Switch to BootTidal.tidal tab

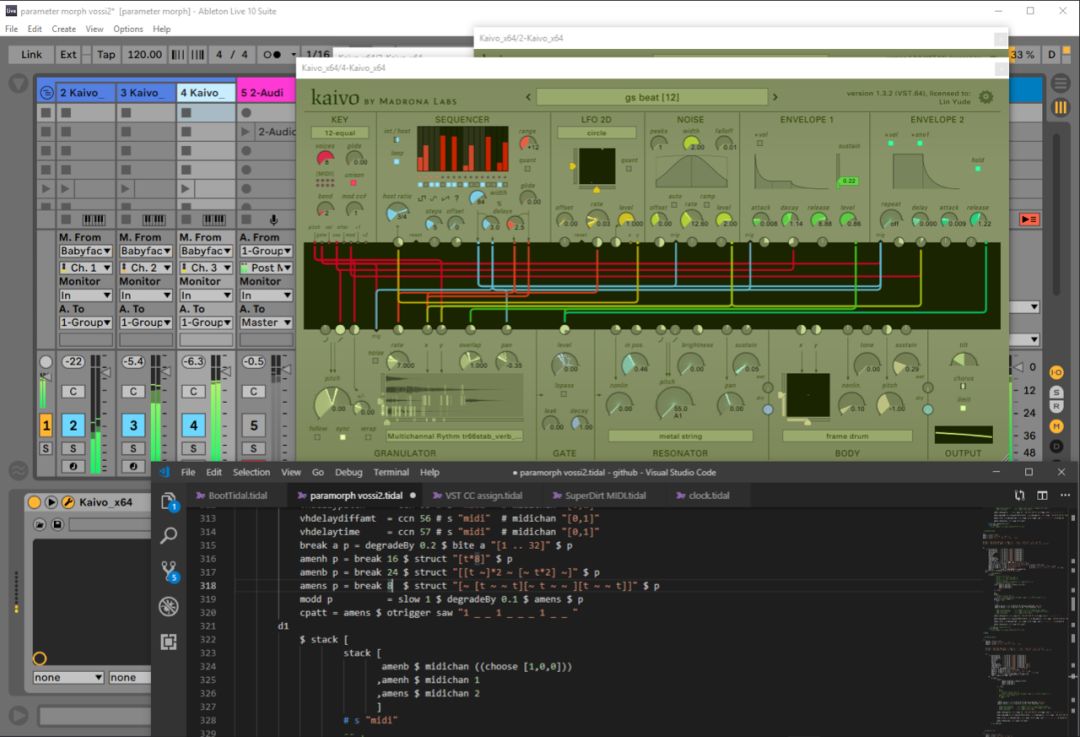[x=238, y=495]
